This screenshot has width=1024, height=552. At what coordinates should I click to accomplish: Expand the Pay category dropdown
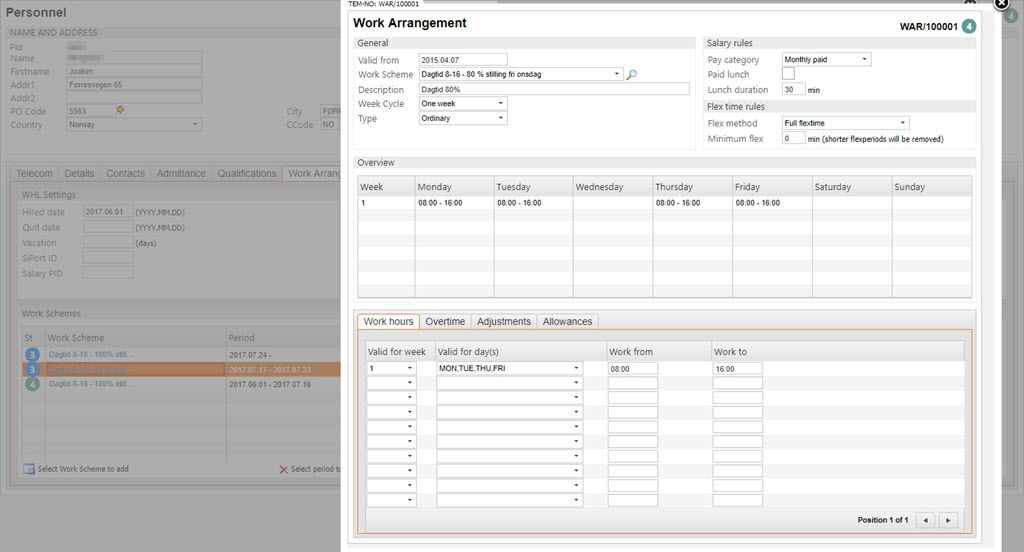pos(865,60)
